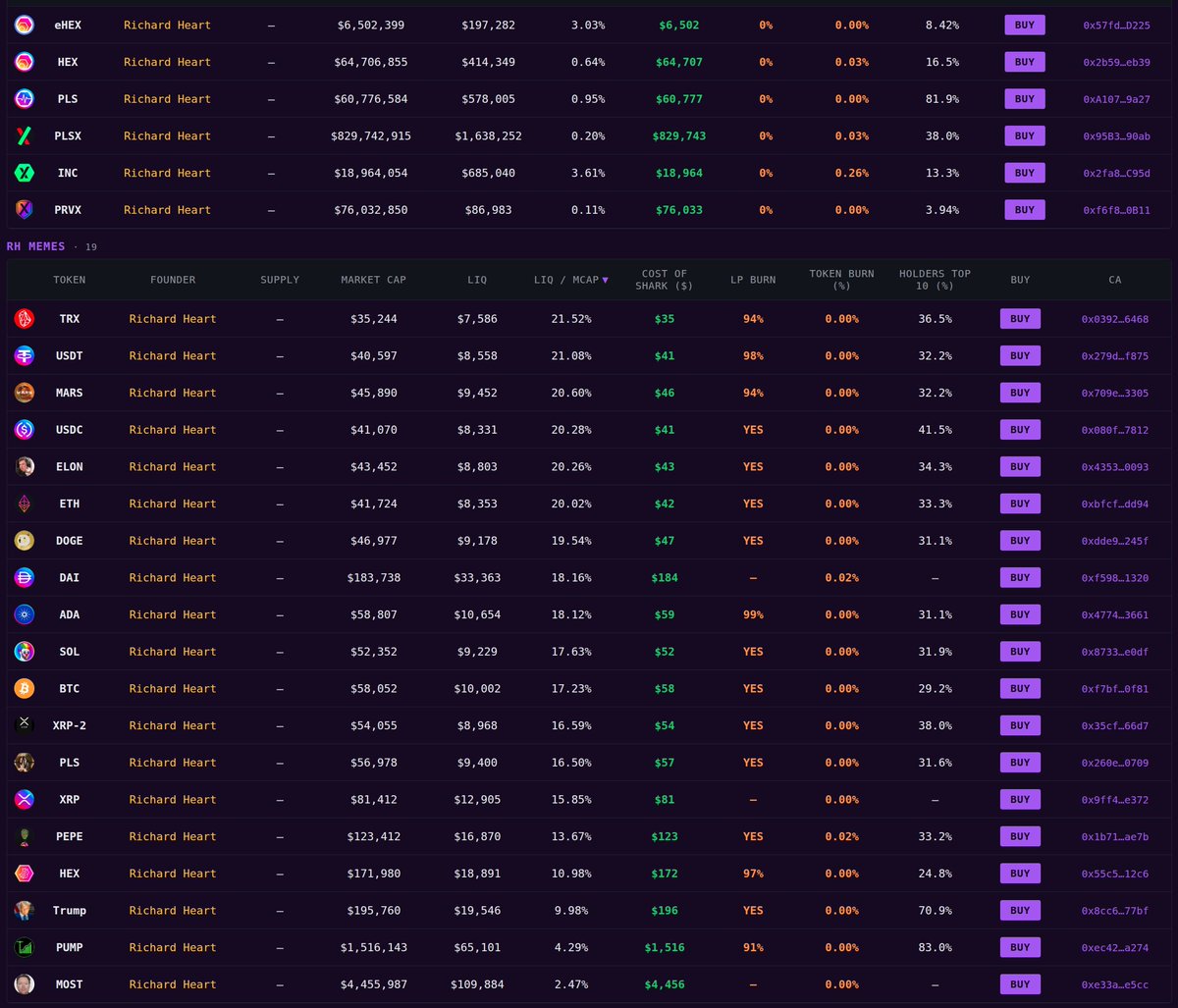
Task: Click the BTC meme token icon
Action: point(25,689)
